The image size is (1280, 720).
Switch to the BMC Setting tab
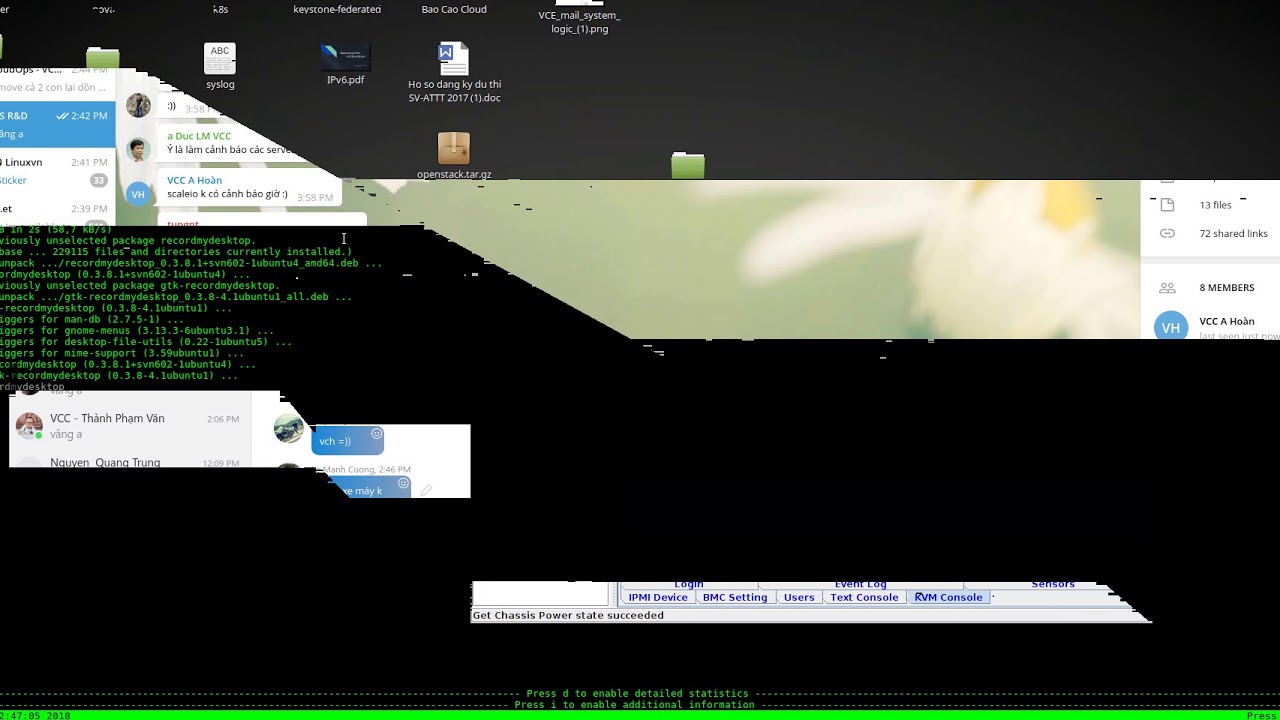pyautogui.click(x=735, y=597)
